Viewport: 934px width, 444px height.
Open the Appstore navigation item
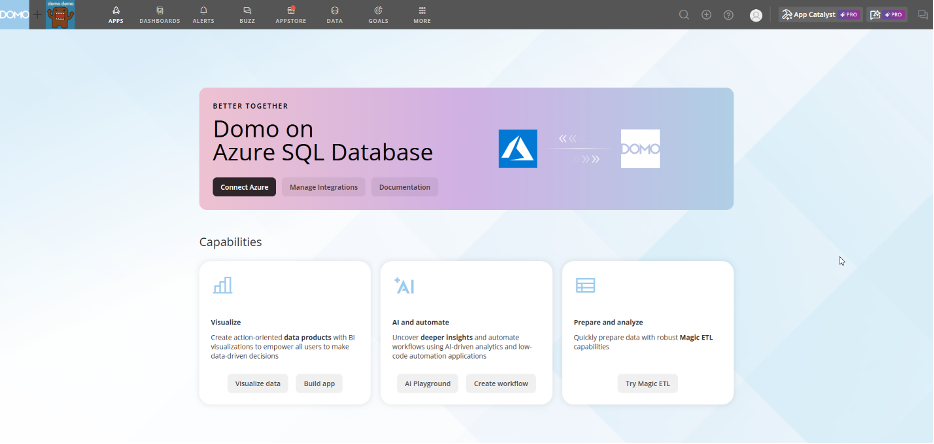[x=291, y=15]
